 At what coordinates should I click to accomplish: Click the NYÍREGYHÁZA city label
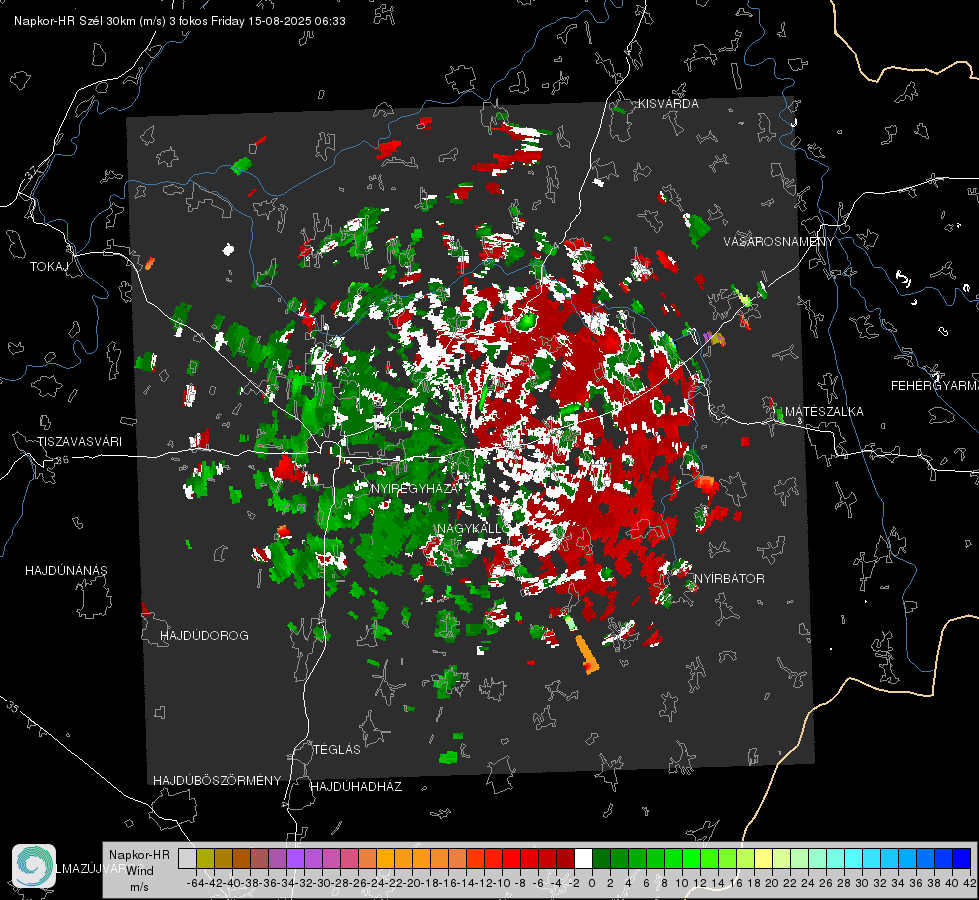pos(415,488)
